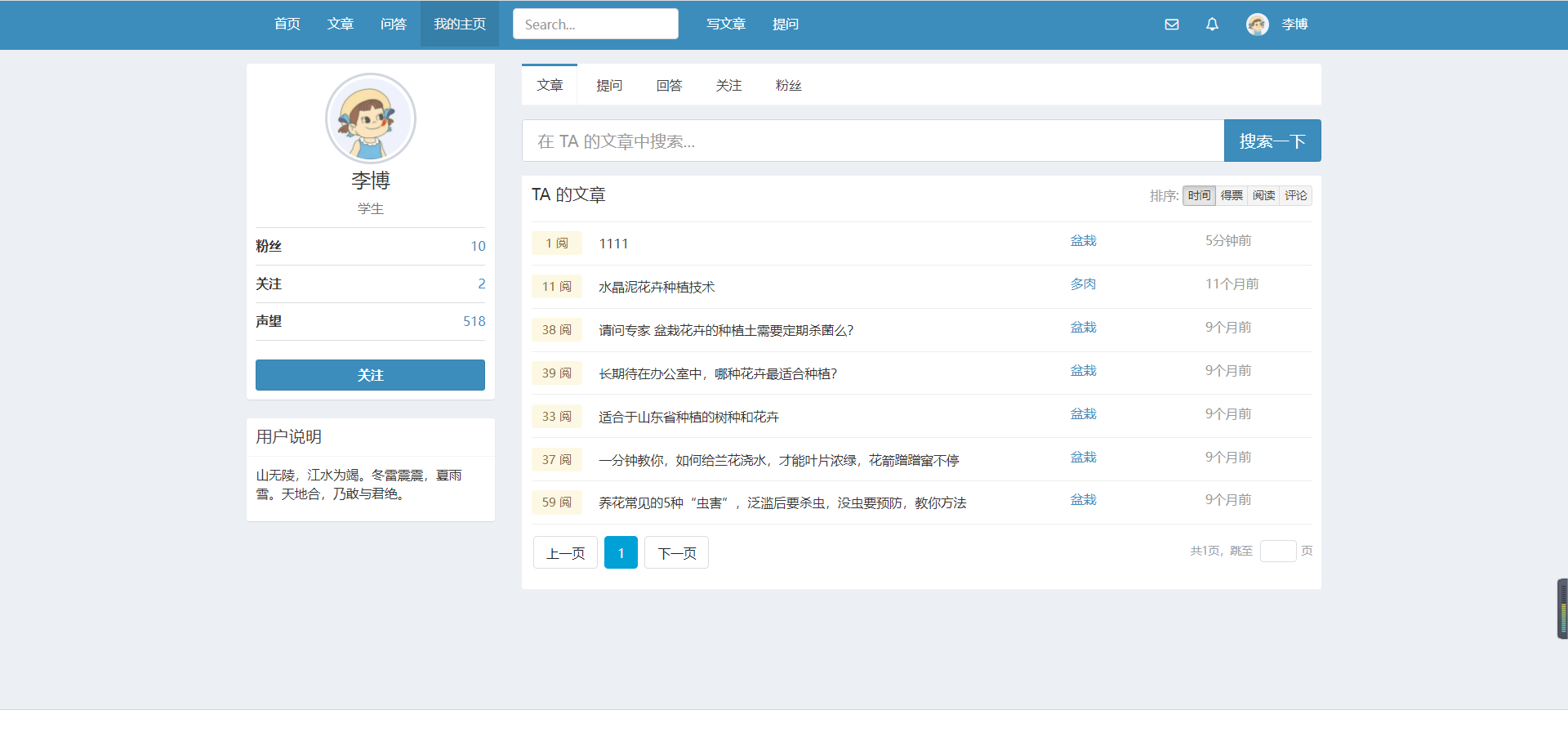The height and width of the screenshot is (737, 1568).
Task: Click the 李博 username in the top bar
Action: pos(1294,25)
